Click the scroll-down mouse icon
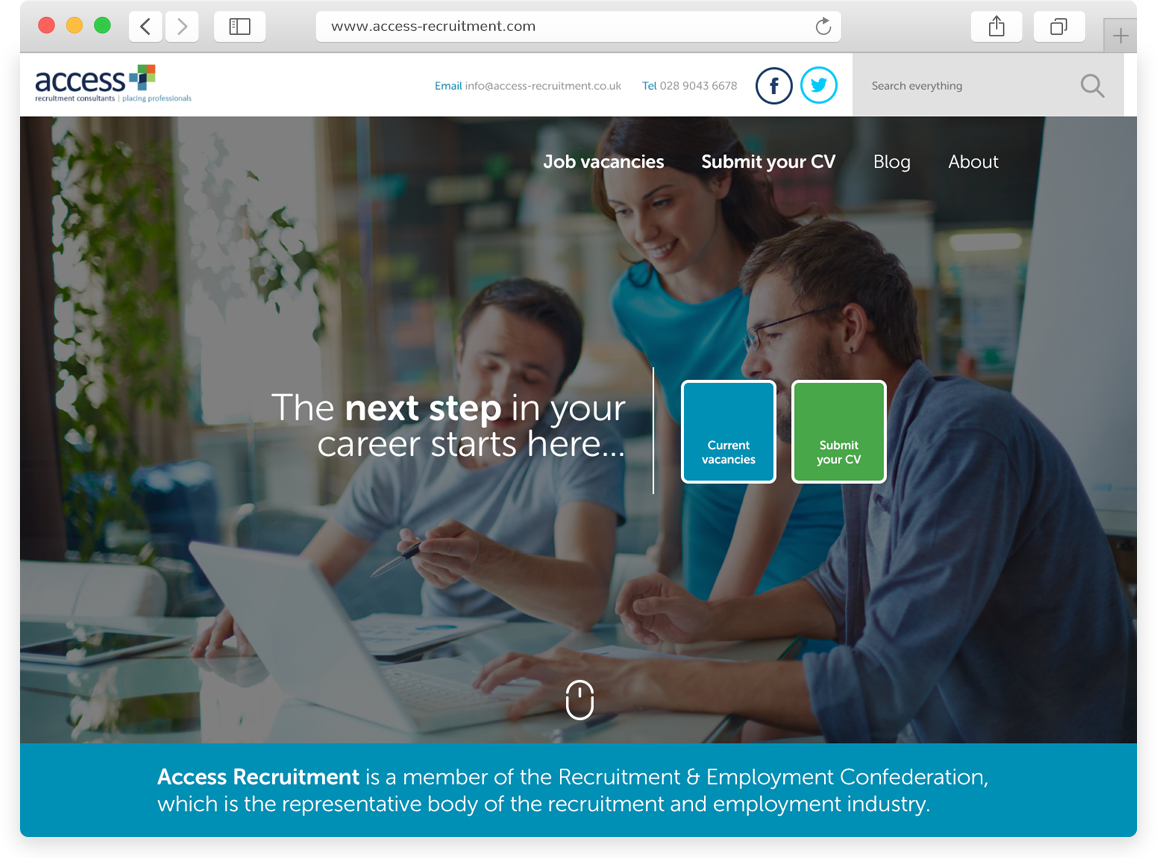Image resolution: width=1157 pixels, height=858 pixels. coord(580,700)
